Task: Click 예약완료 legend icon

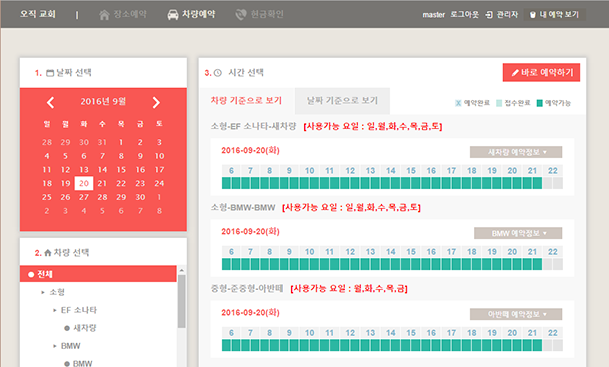Action: [x=458, y=103]
